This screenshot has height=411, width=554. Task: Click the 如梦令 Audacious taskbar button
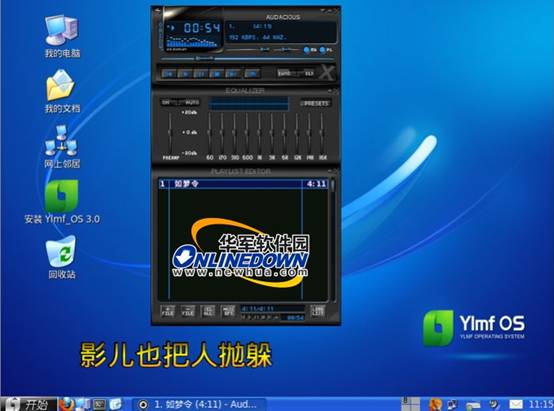[199, 404]
